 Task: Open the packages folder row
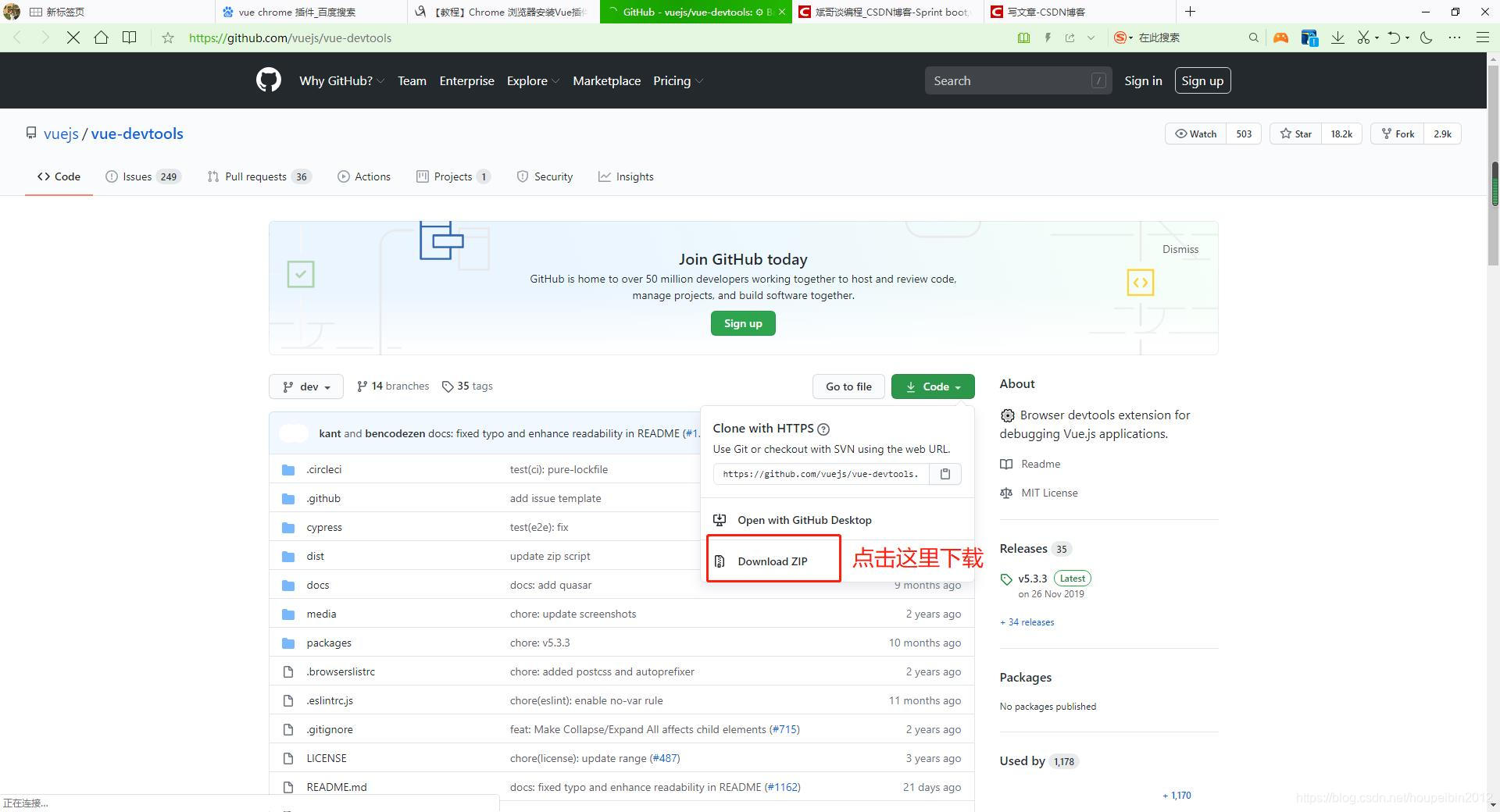pos(622,643)
